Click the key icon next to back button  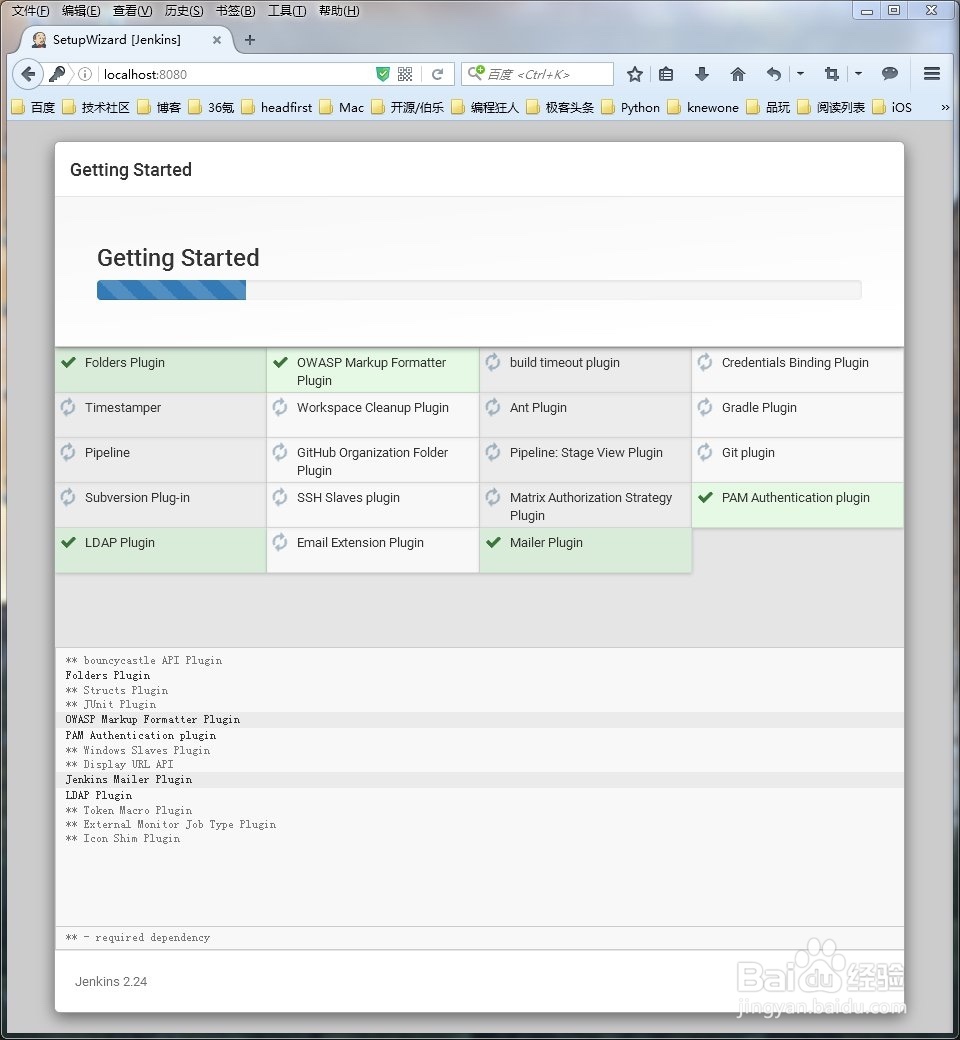click(x=57, y=74)
